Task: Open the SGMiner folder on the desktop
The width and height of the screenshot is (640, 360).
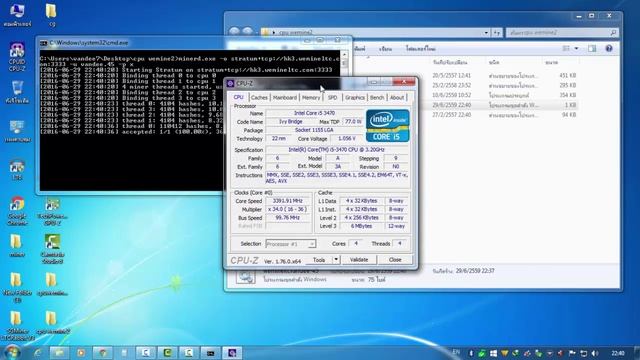Action: point(17,326)
